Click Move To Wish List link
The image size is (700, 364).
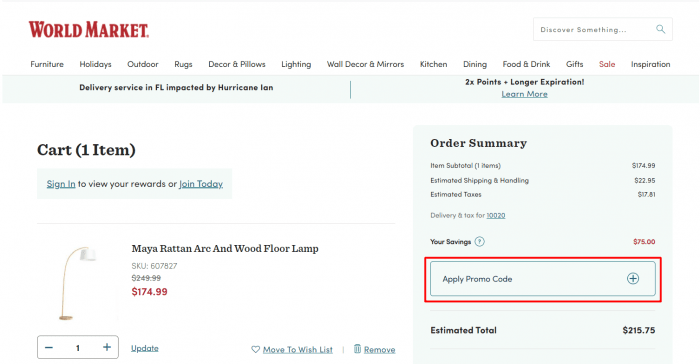point(298,350)
